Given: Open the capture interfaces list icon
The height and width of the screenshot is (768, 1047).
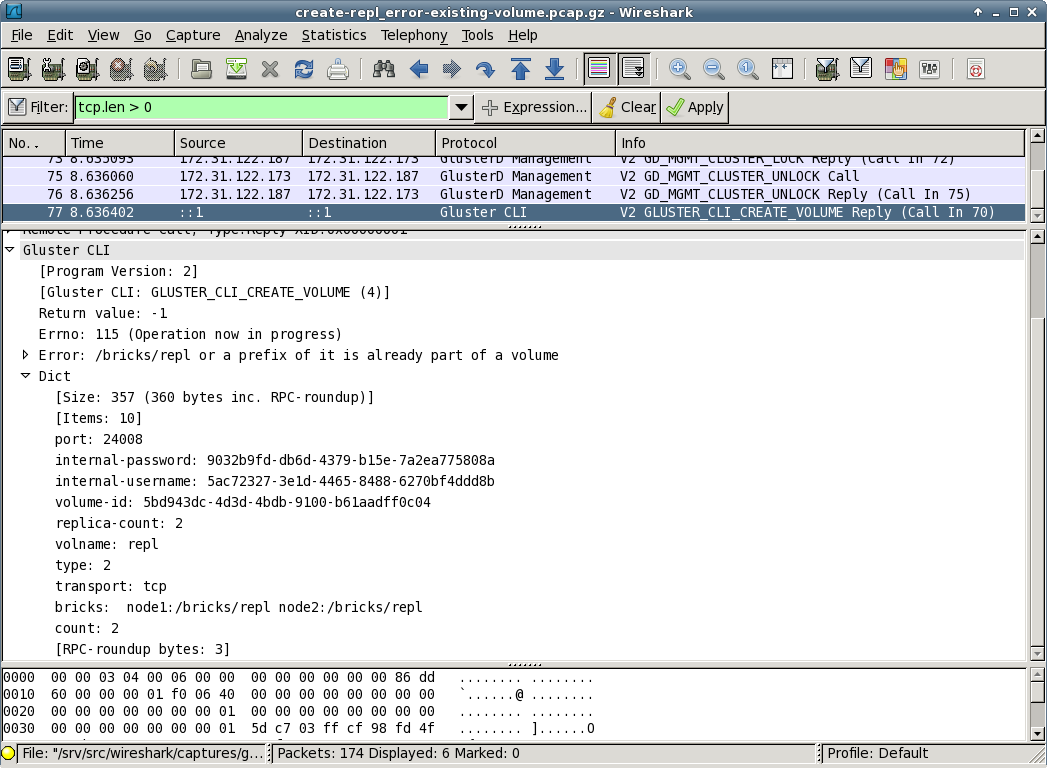Looking at the screenshot, I should (19, 69).
